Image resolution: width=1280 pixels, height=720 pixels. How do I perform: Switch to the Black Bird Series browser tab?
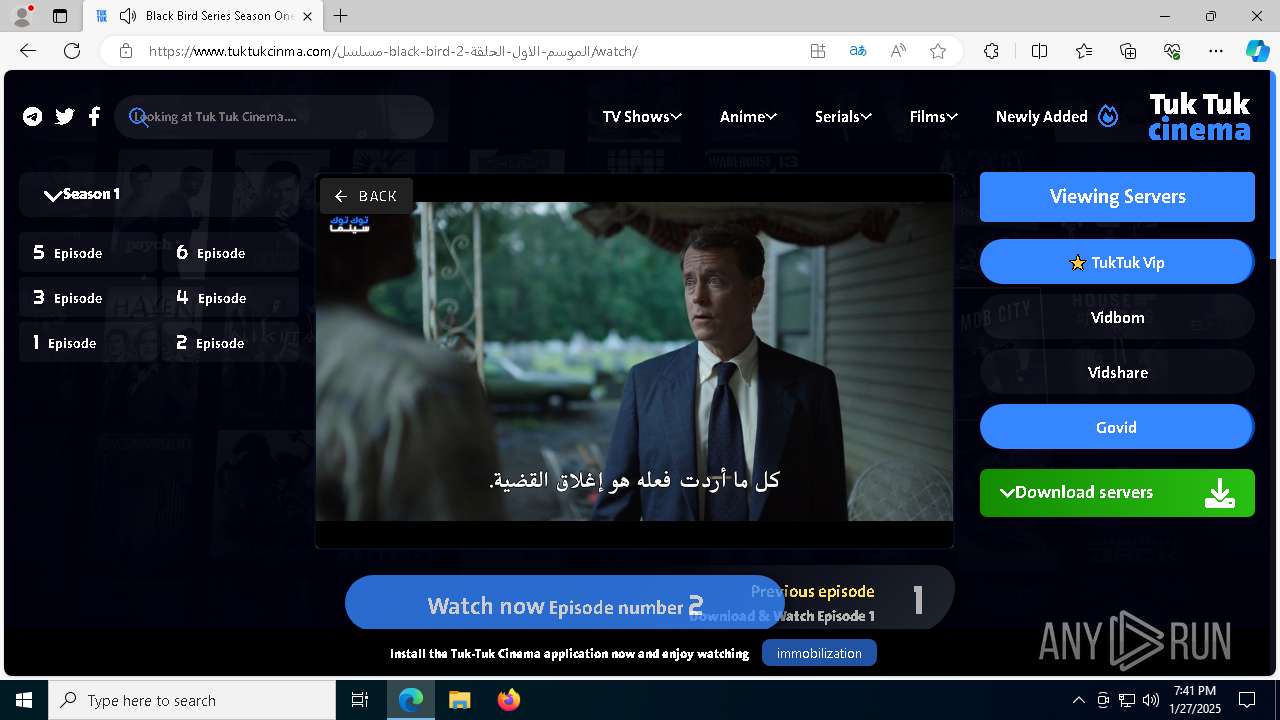[x=205, y=16]
